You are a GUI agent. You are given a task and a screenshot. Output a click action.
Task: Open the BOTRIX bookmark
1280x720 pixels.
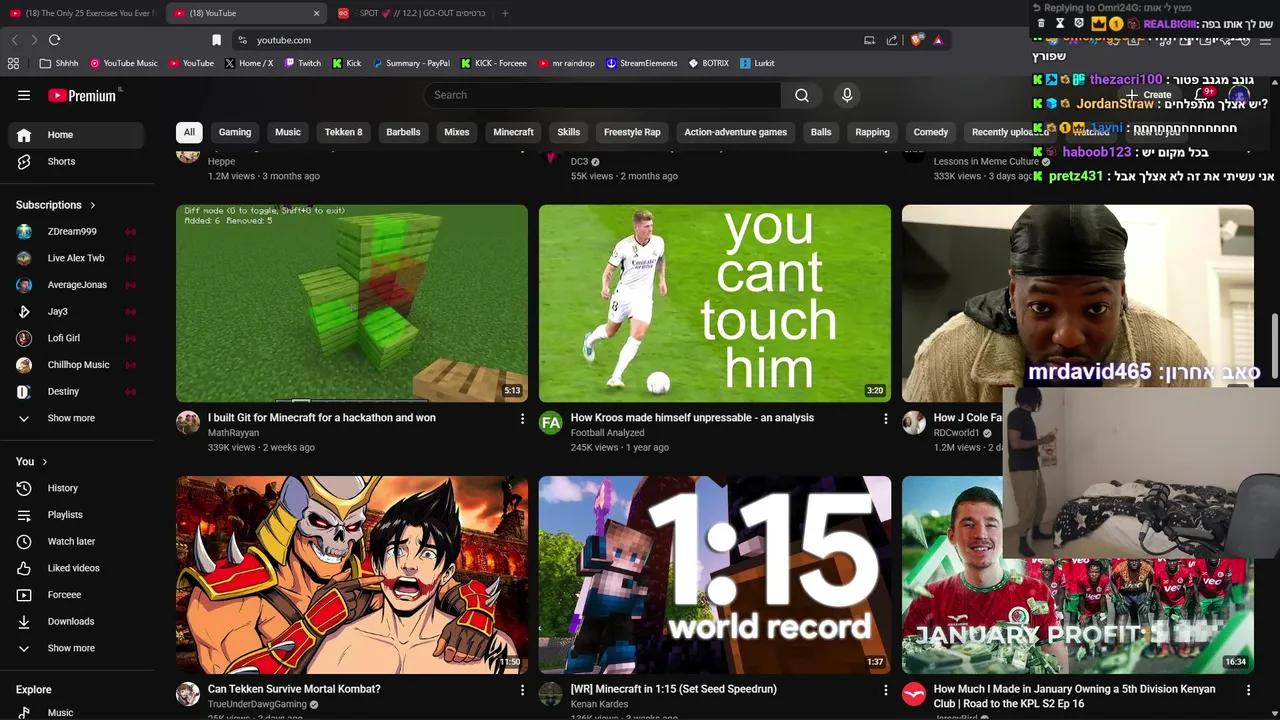(708, 63)
